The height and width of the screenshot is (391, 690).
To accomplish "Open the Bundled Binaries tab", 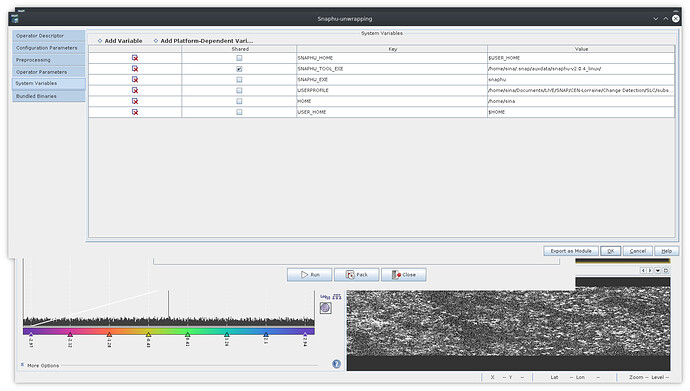I will coord(48,96).
